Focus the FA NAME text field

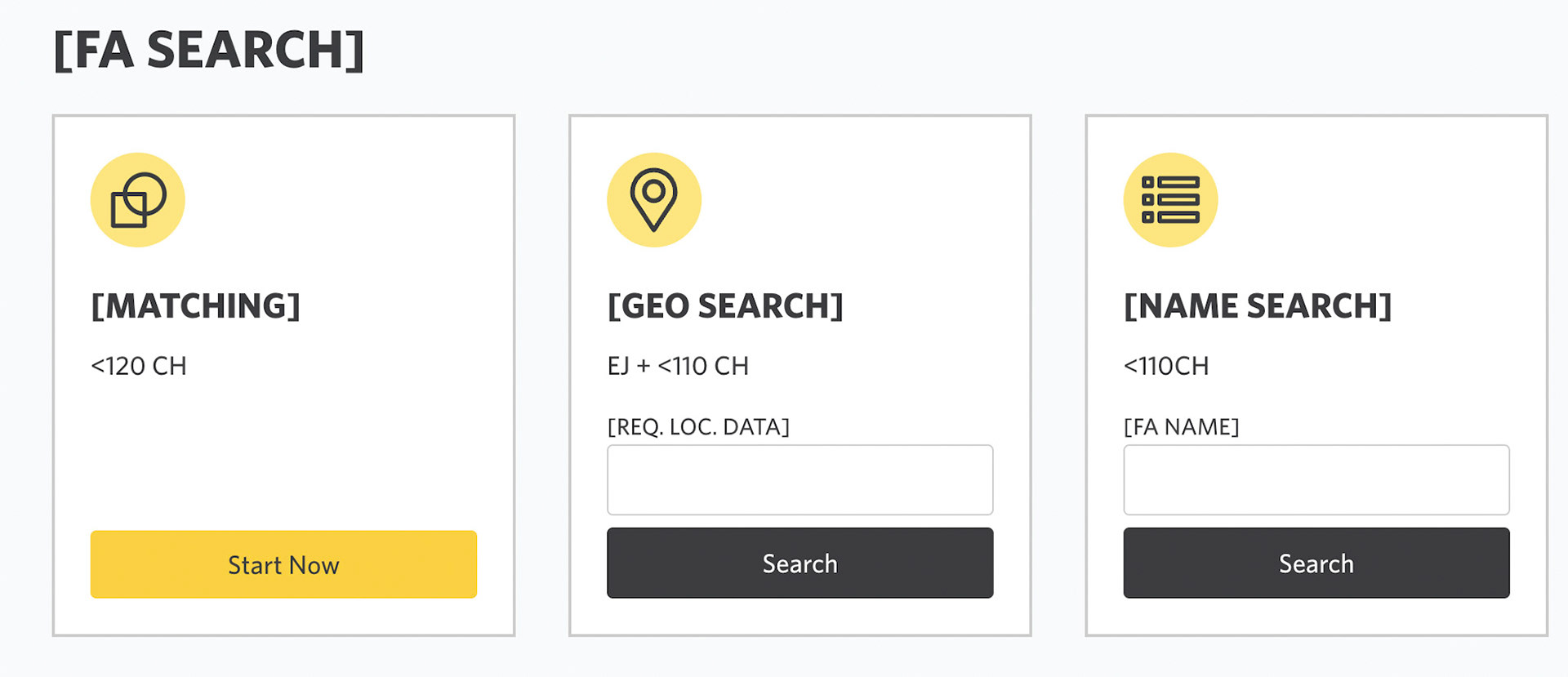pyautogui.click(x=1316, y=480)
